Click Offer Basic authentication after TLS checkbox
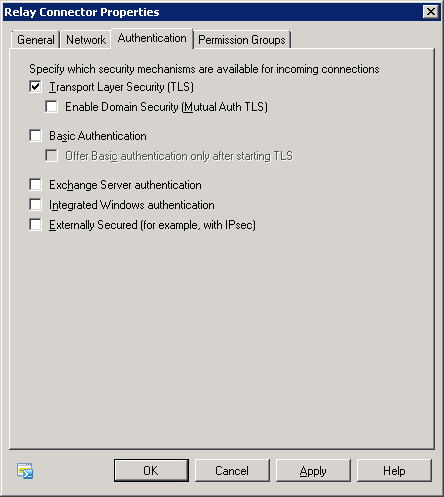This screenshot has height=497, width=444. (x=51, y=156)
